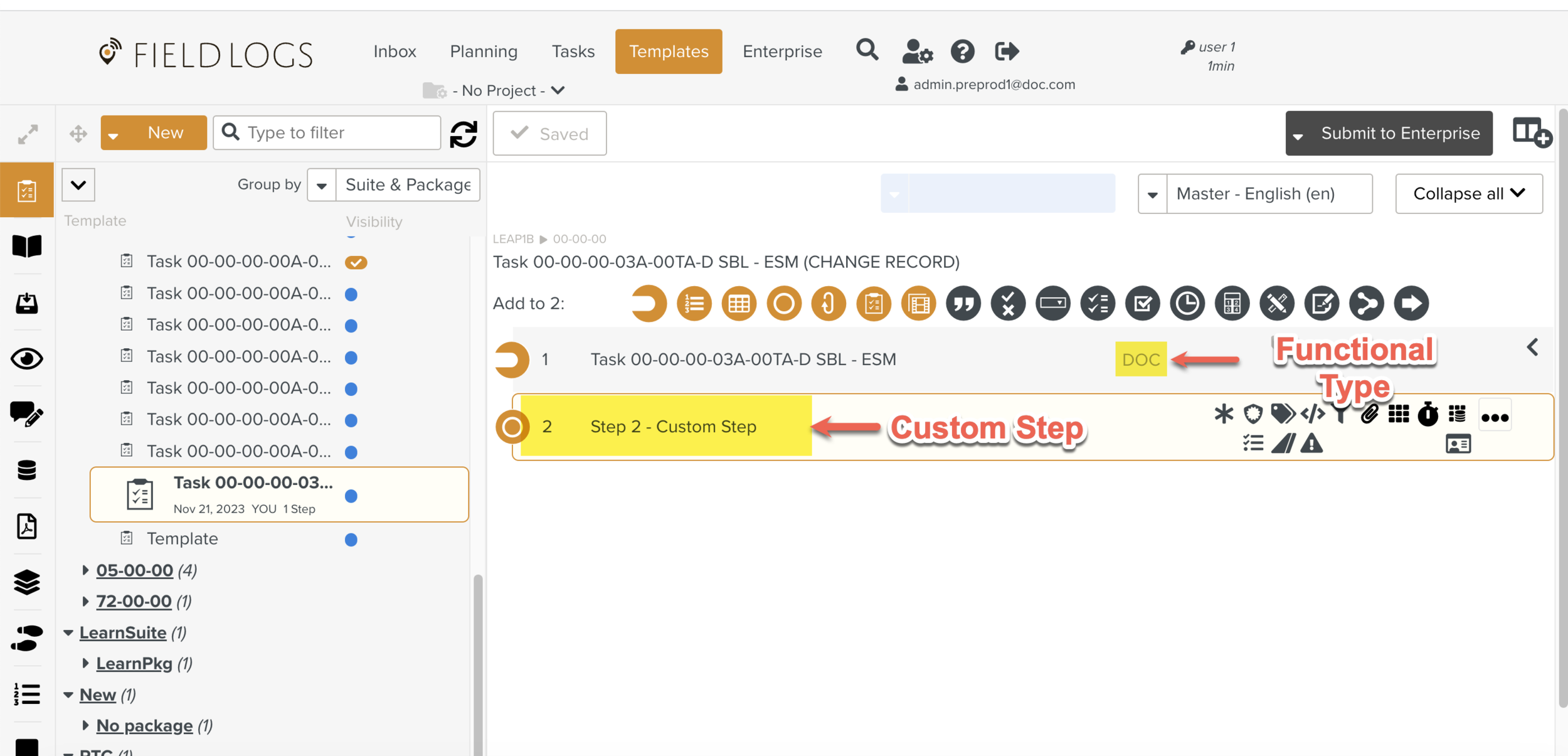Open the Collapse all dropdown
Screen dimensions: 1568x756
[x=1468, y=194]
